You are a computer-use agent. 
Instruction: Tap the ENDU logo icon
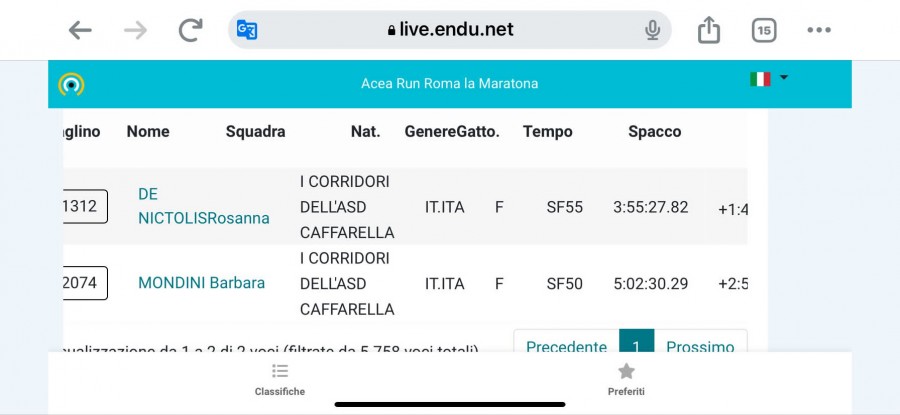click(x=71, y=84)
